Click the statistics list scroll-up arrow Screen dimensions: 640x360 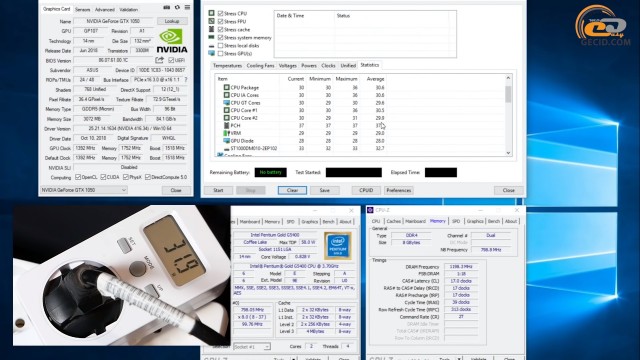point(508,78)
